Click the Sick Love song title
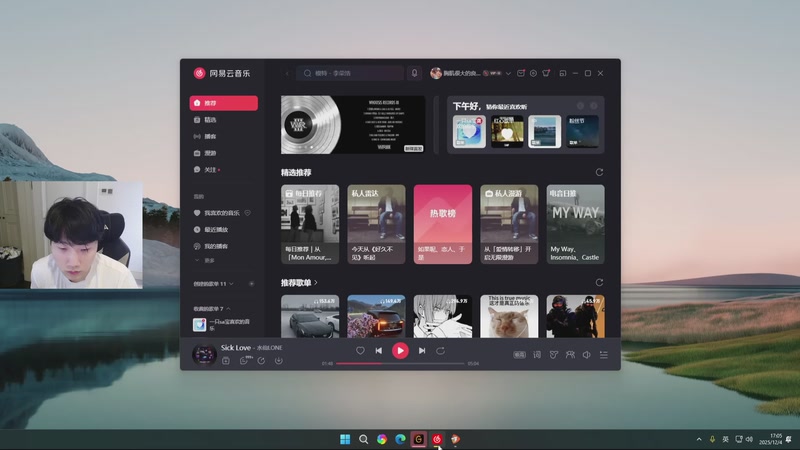The width and height of the screenshot is (800, 450). pos(236,348)
